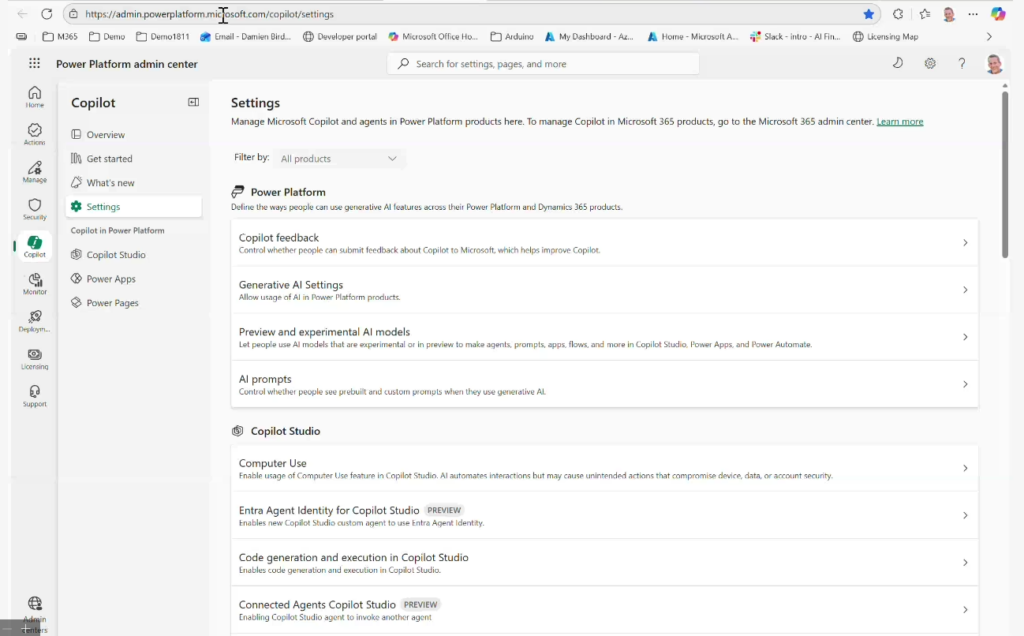Refresh the browser page
Screen dimensions: 1024x636
[46, 14]
